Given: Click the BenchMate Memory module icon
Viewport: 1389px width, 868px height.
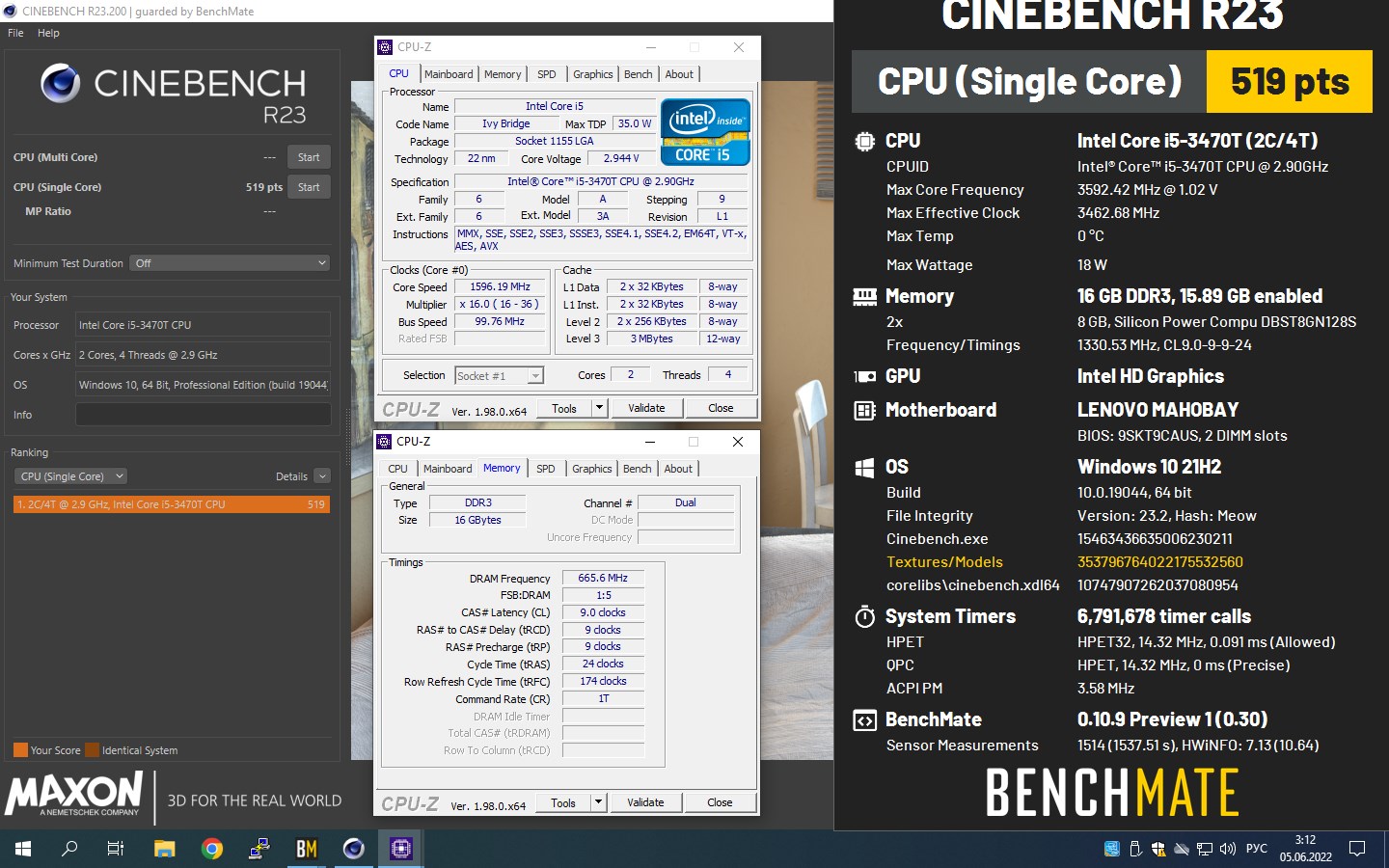Looking at the screenshot, I should coord(865,296).
